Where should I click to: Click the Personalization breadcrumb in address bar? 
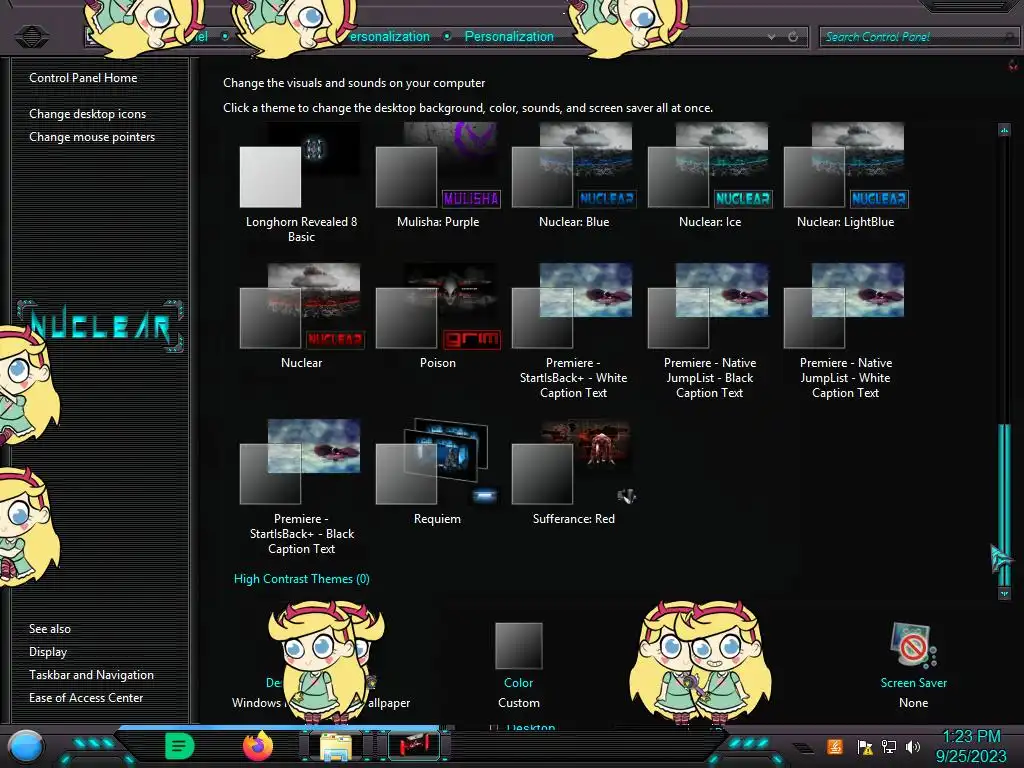tap(509, 37)
